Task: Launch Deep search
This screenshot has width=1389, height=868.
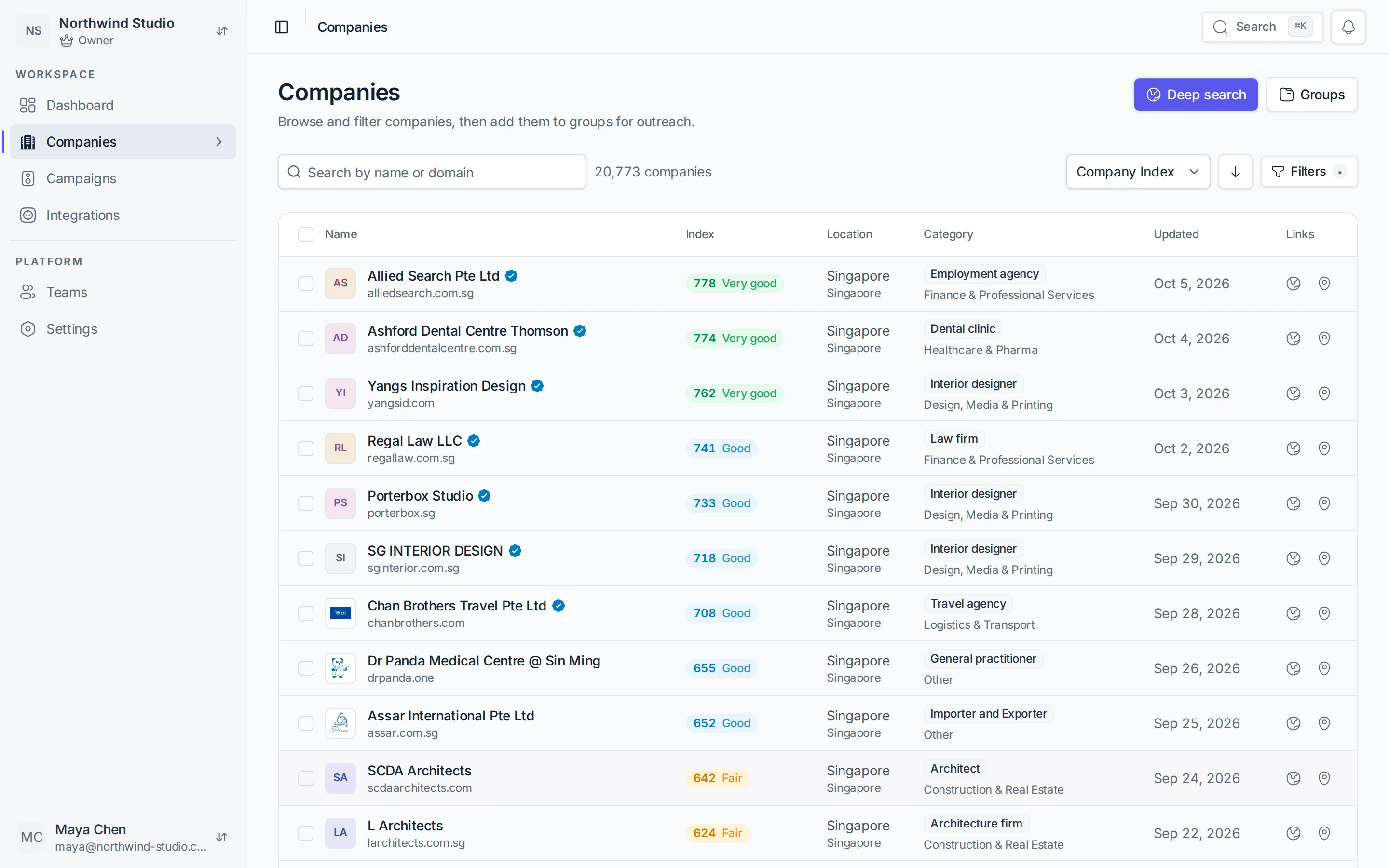Action: pyautogui.click(x=1196, y=95)
